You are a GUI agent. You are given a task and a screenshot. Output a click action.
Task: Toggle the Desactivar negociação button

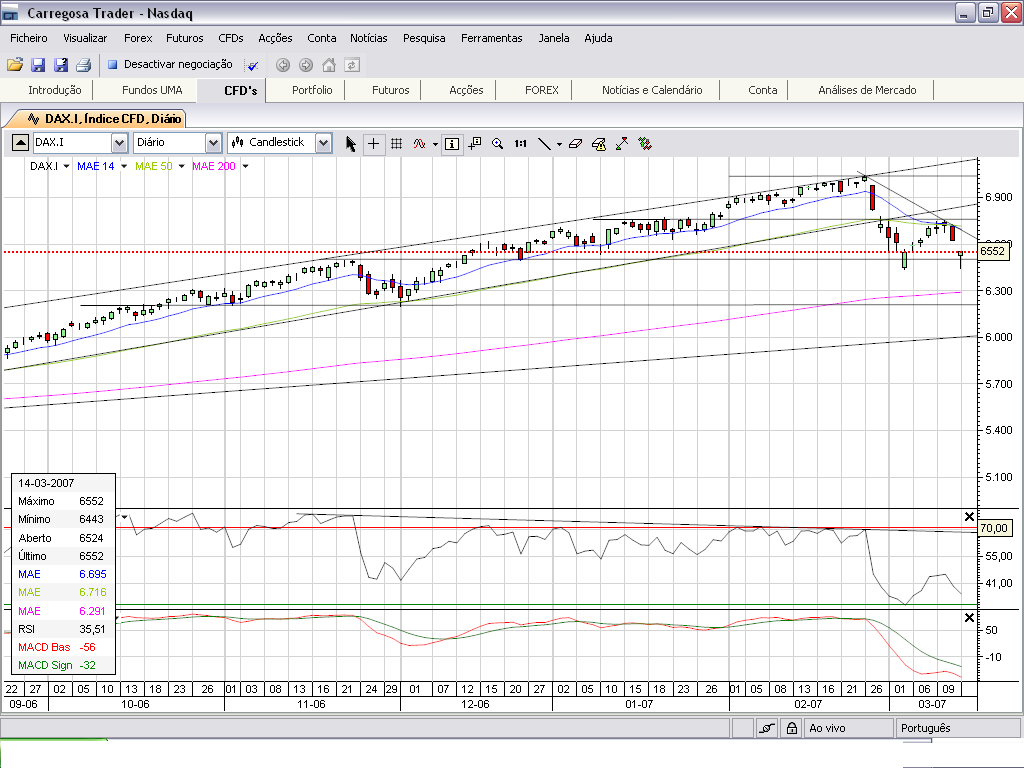tap(170, 64)
